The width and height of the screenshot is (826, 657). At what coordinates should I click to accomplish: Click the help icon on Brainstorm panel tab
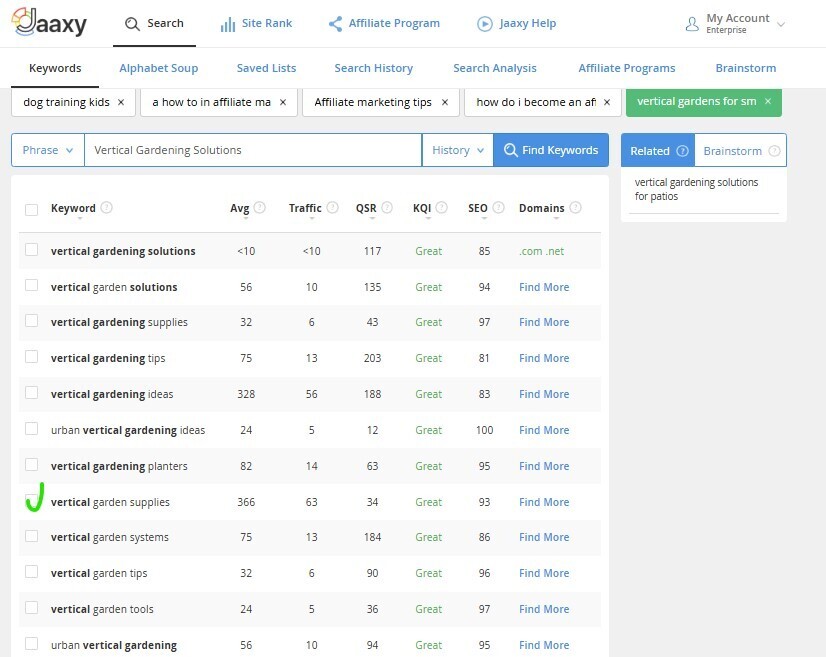coord(774,151)
